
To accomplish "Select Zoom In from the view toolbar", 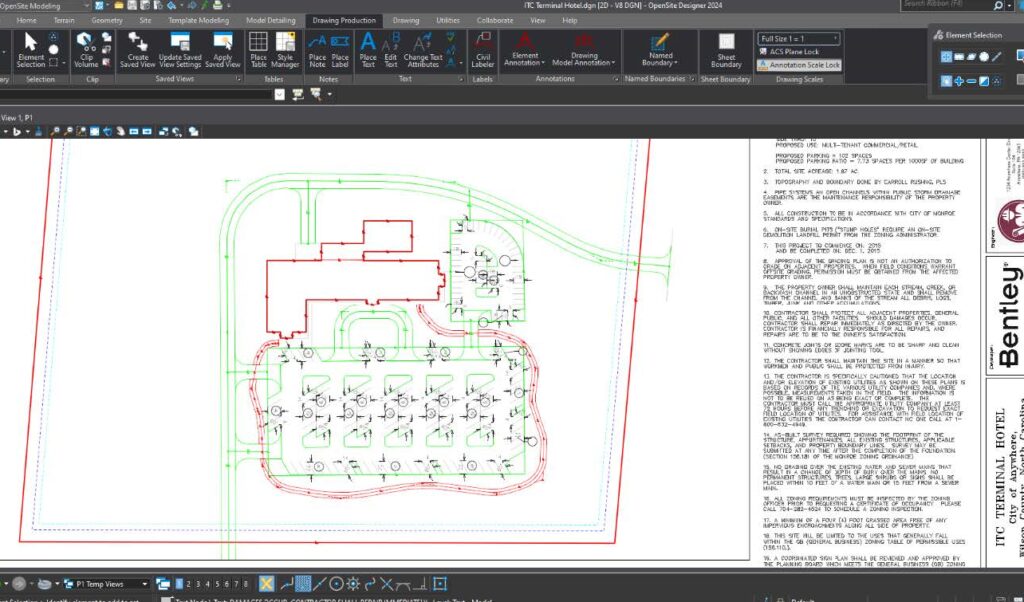I will click(56, 131).
